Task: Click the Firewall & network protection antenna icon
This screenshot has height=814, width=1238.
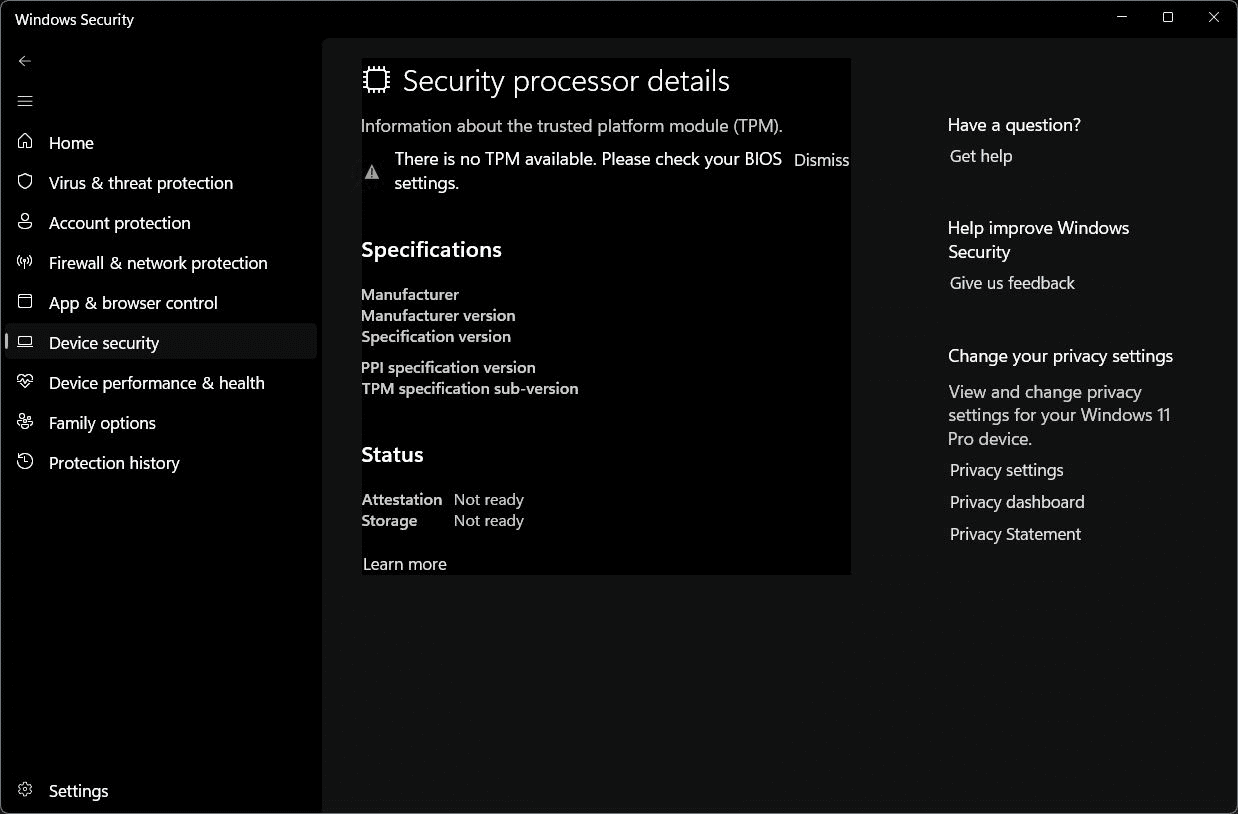Action: (26, 262)
